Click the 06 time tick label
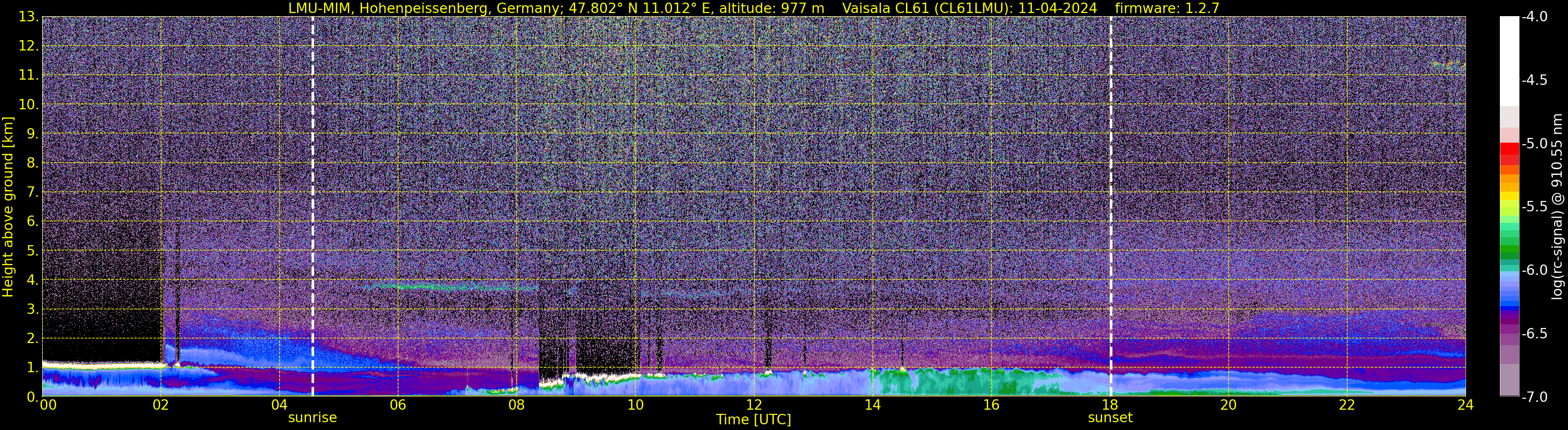Viewport: 1568px width, 430px height. coord(398,405)
